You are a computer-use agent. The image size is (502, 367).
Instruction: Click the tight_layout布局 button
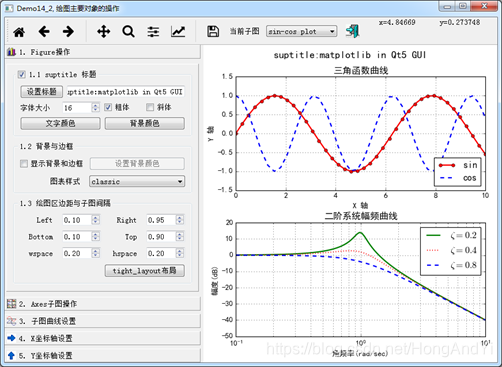pos(145,271)
